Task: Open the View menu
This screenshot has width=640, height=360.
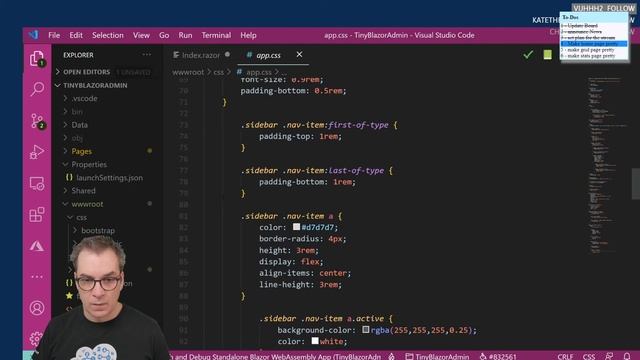Action: point(141,35)
